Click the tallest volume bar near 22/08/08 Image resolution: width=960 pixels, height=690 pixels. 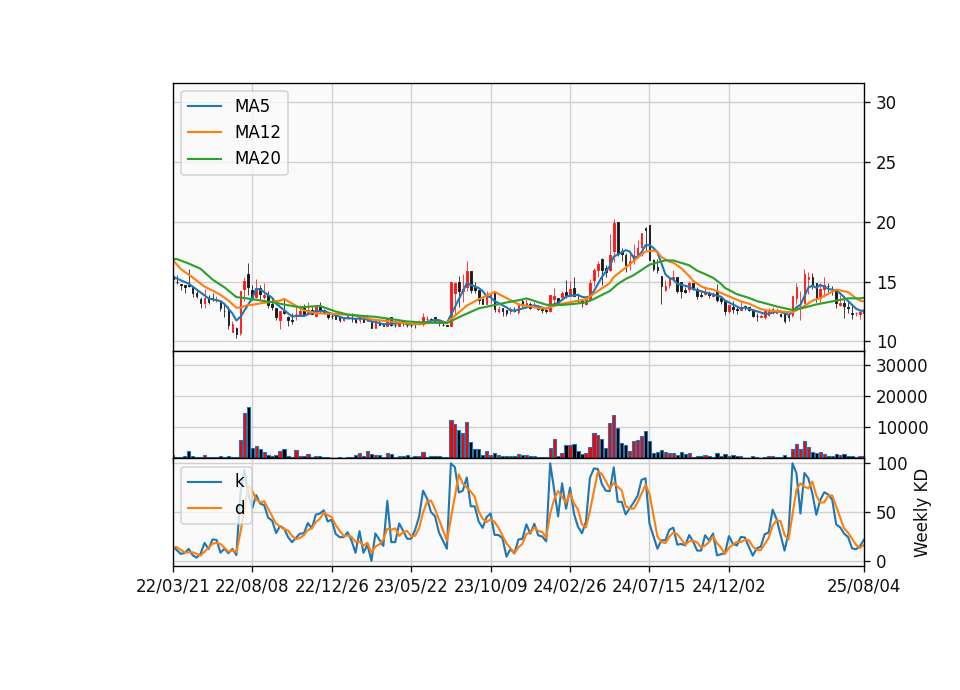(249, 432)
